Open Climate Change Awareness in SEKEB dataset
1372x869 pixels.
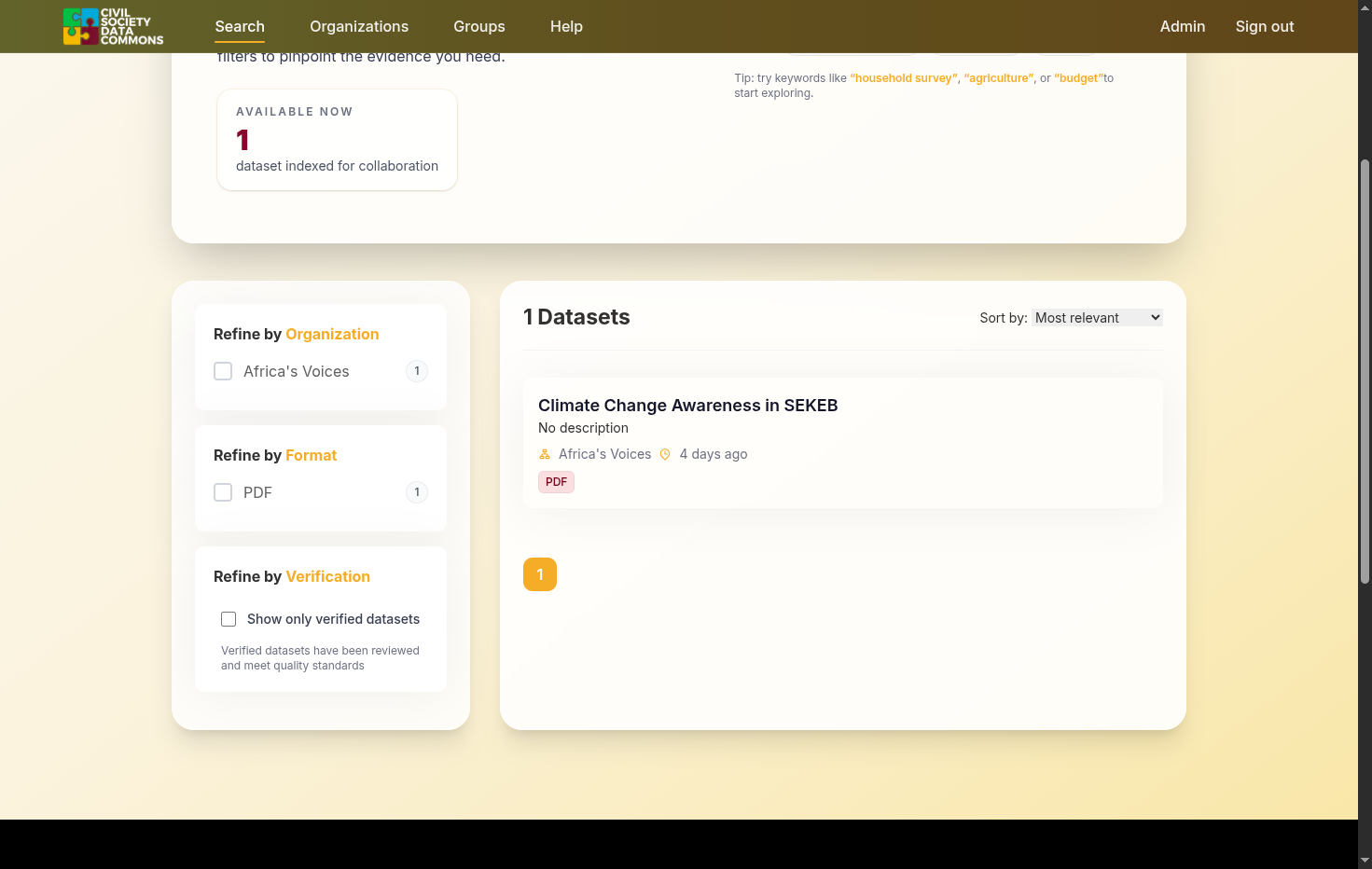687,406
